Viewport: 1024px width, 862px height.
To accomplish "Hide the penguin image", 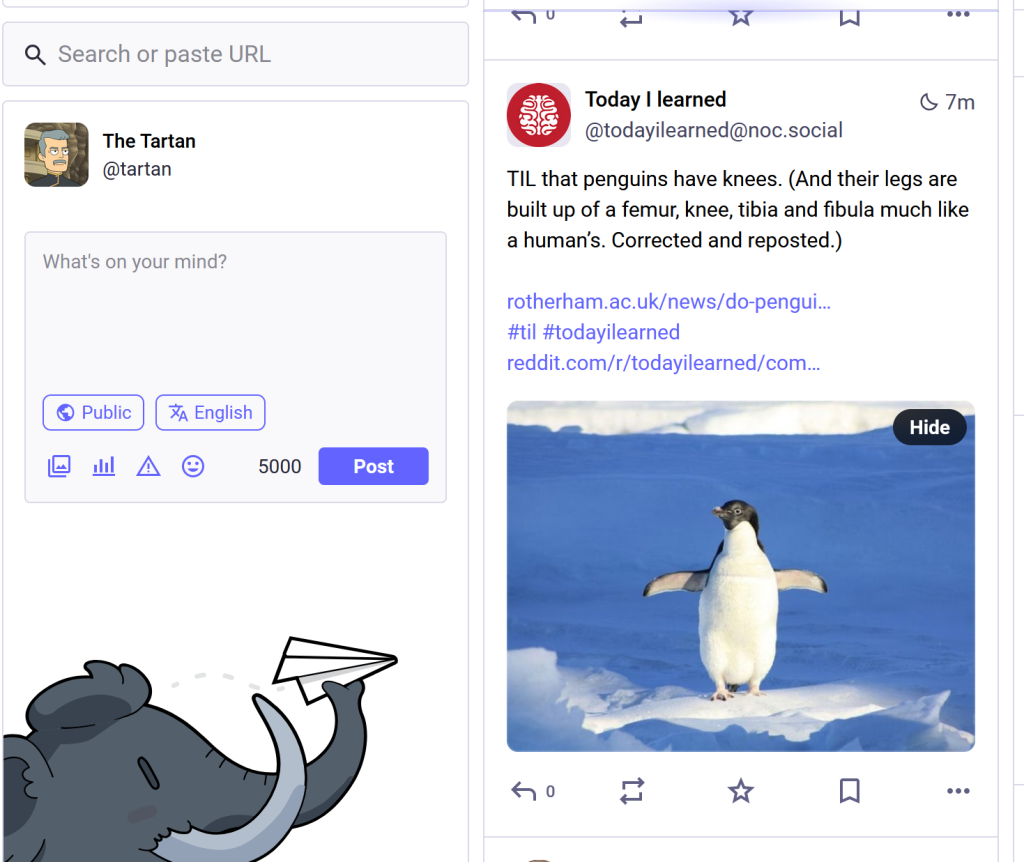I will click(929, 427).
